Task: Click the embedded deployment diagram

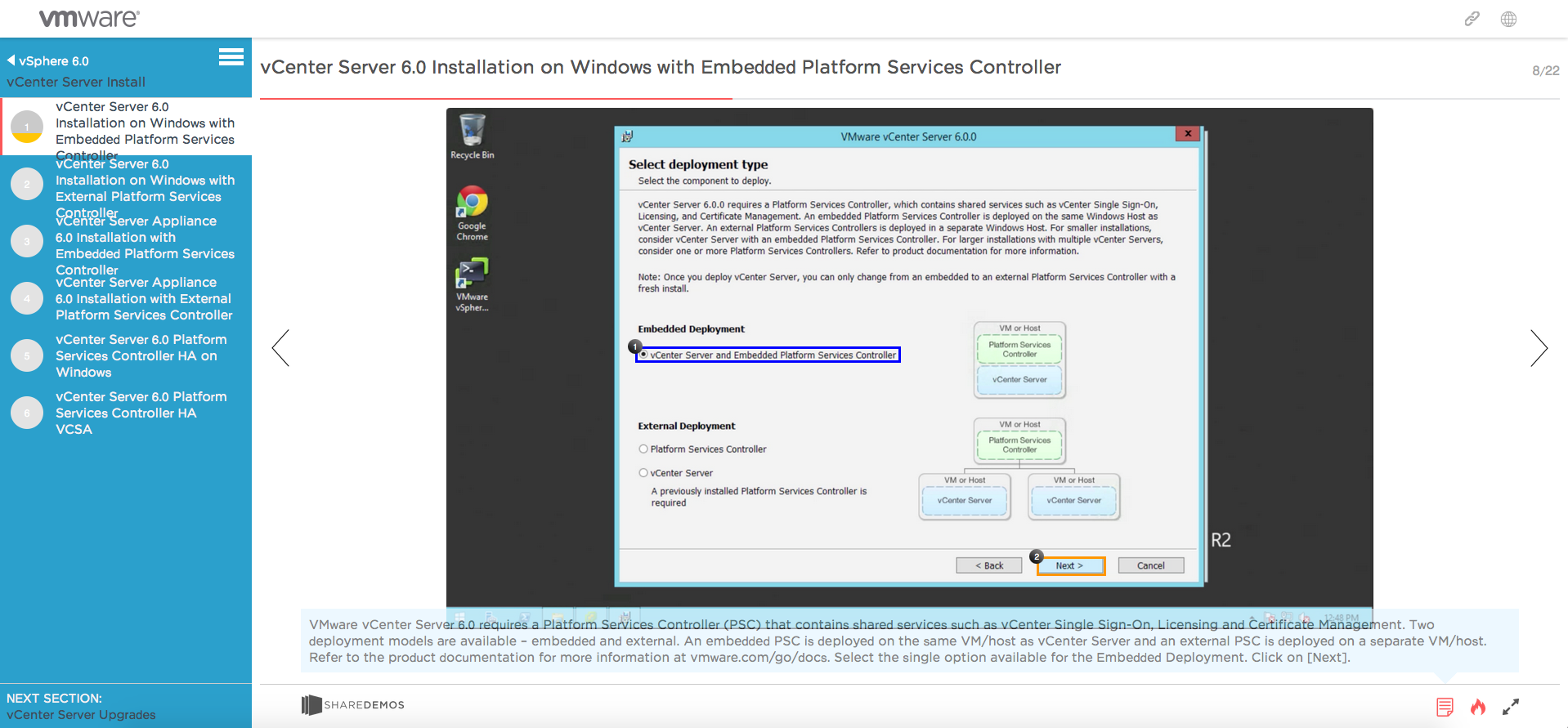Action: pyautogui.click(x=1019, y=360)
